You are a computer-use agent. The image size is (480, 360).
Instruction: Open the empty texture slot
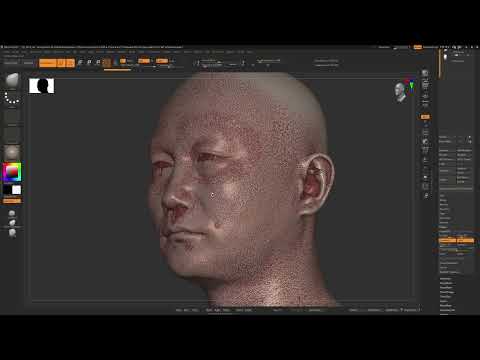click(12, 135)
